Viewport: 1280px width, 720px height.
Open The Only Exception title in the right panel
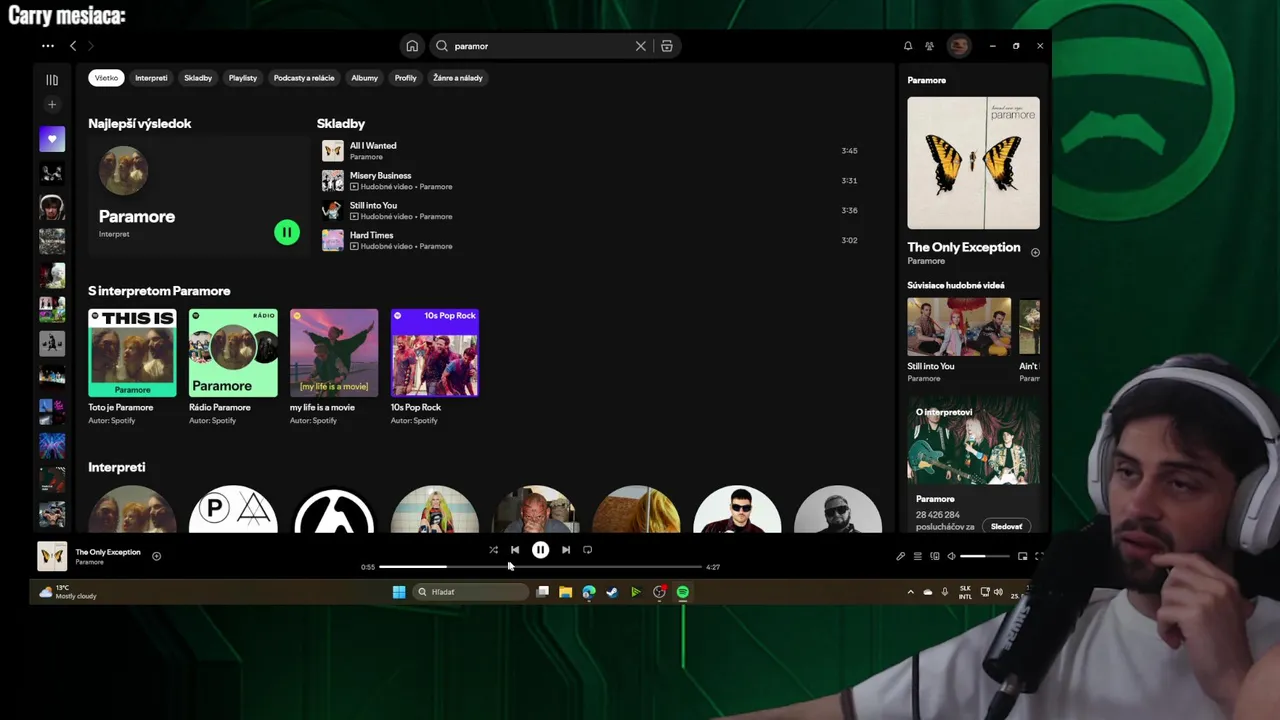(964, 248)
